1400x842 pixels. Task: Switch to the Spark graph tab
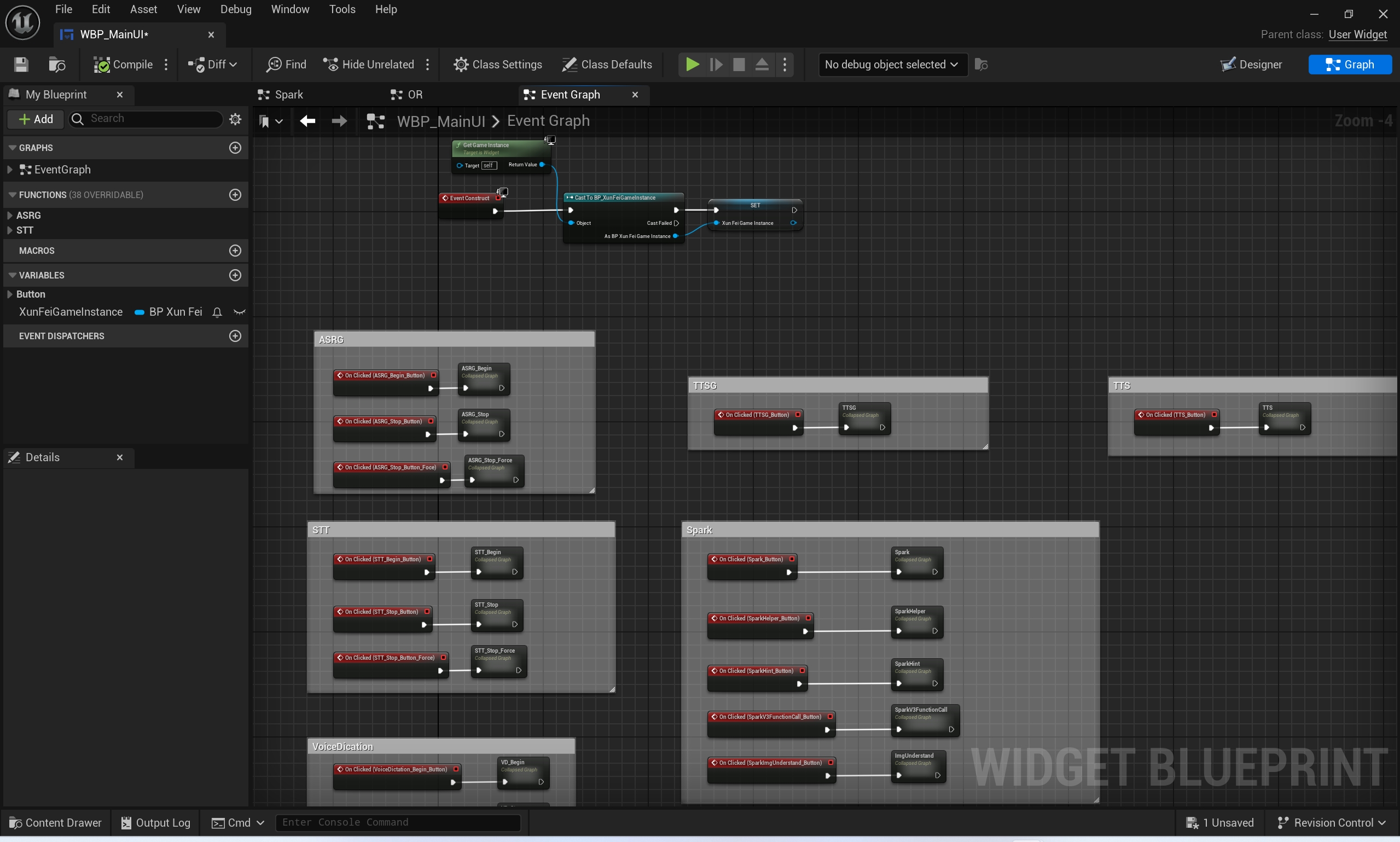click(281, 95)
